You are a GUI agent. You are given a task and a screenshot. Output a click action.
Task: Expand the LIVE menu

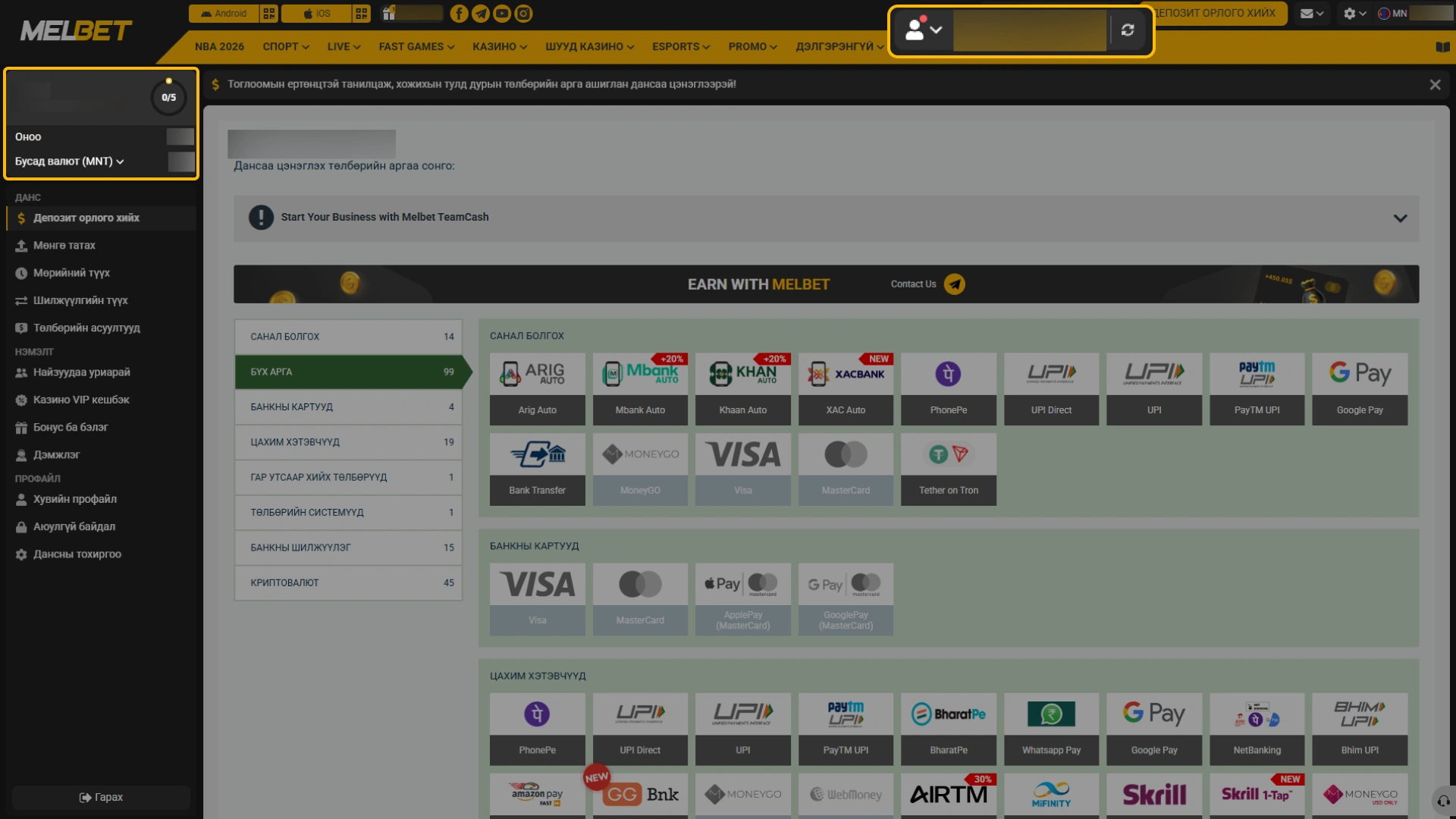coord(344,47)
